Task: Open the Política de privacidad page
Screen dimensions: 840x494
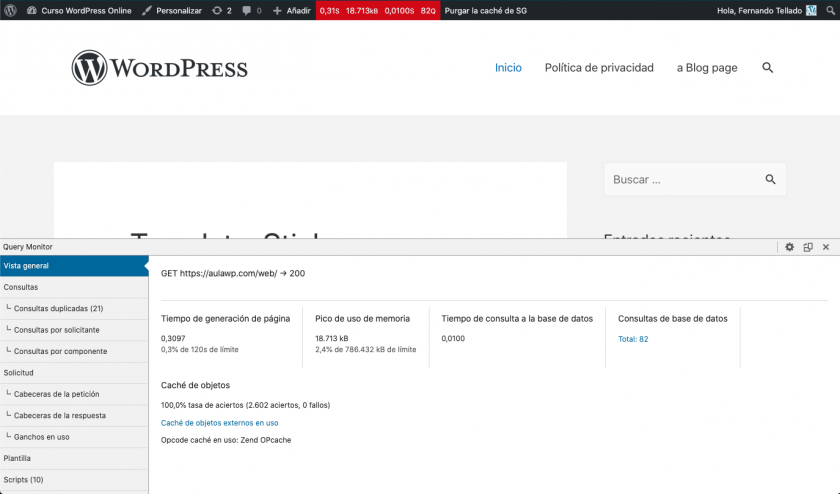Action: pyautogui.click(x=599, y=68)
